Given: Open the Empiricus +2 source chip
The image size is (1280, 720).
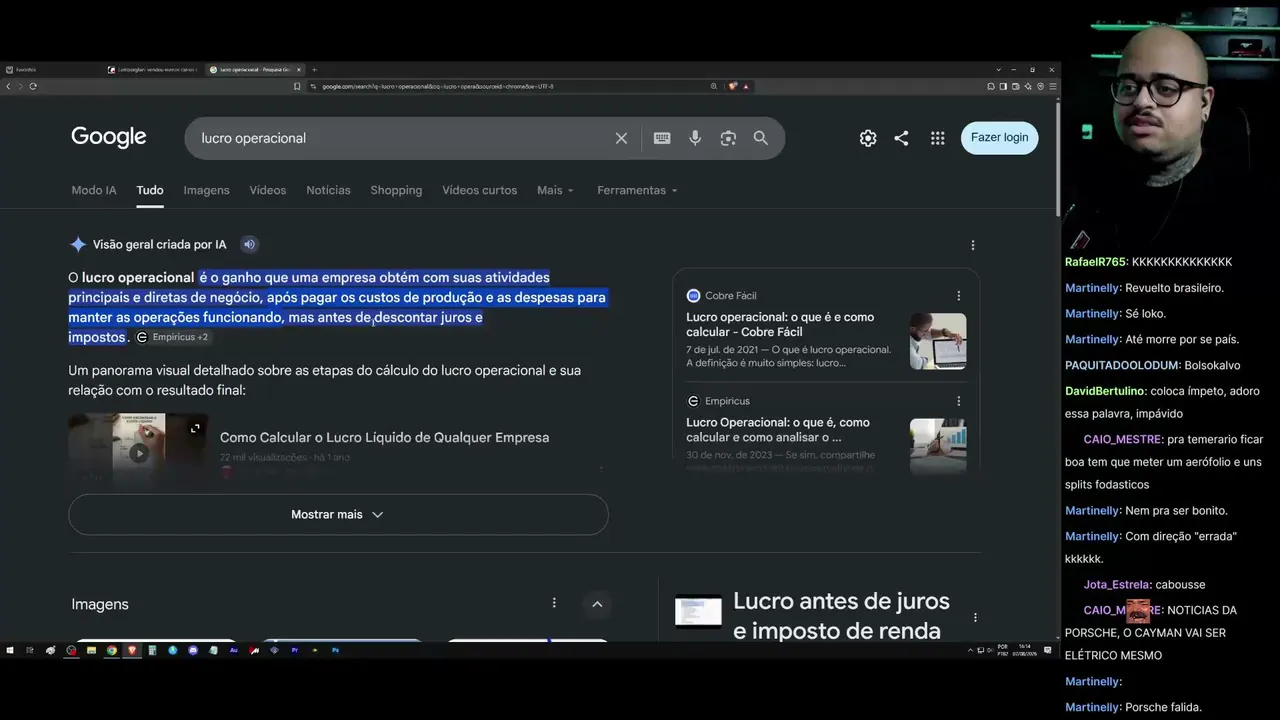Looking at the screenshot, I should pyautogui.click(x=173, y=337).
